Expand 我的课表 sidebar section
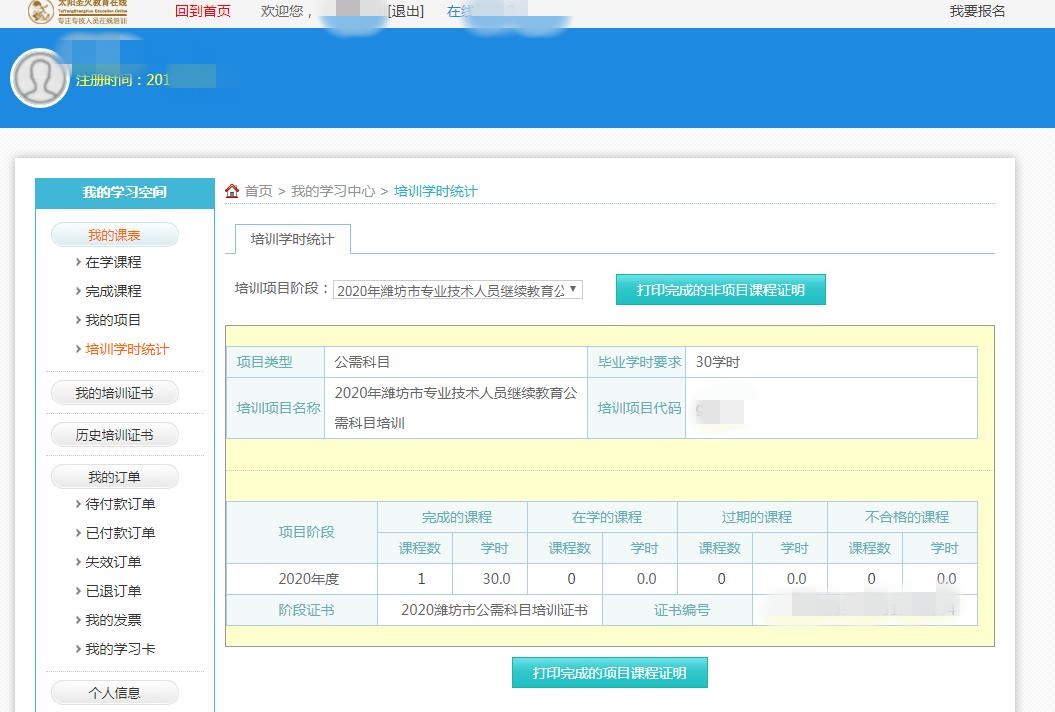1055x712 pixels. tap(114, 235)
